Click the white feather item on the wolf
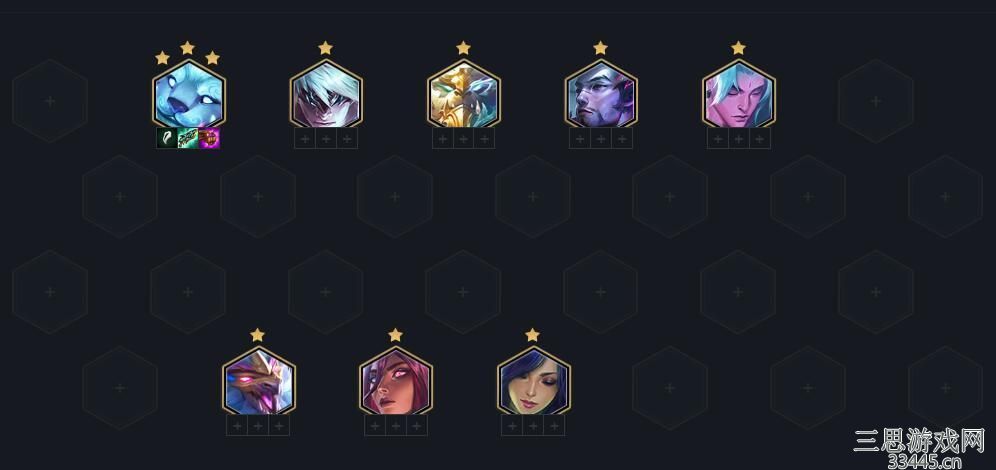 [167, 138]
